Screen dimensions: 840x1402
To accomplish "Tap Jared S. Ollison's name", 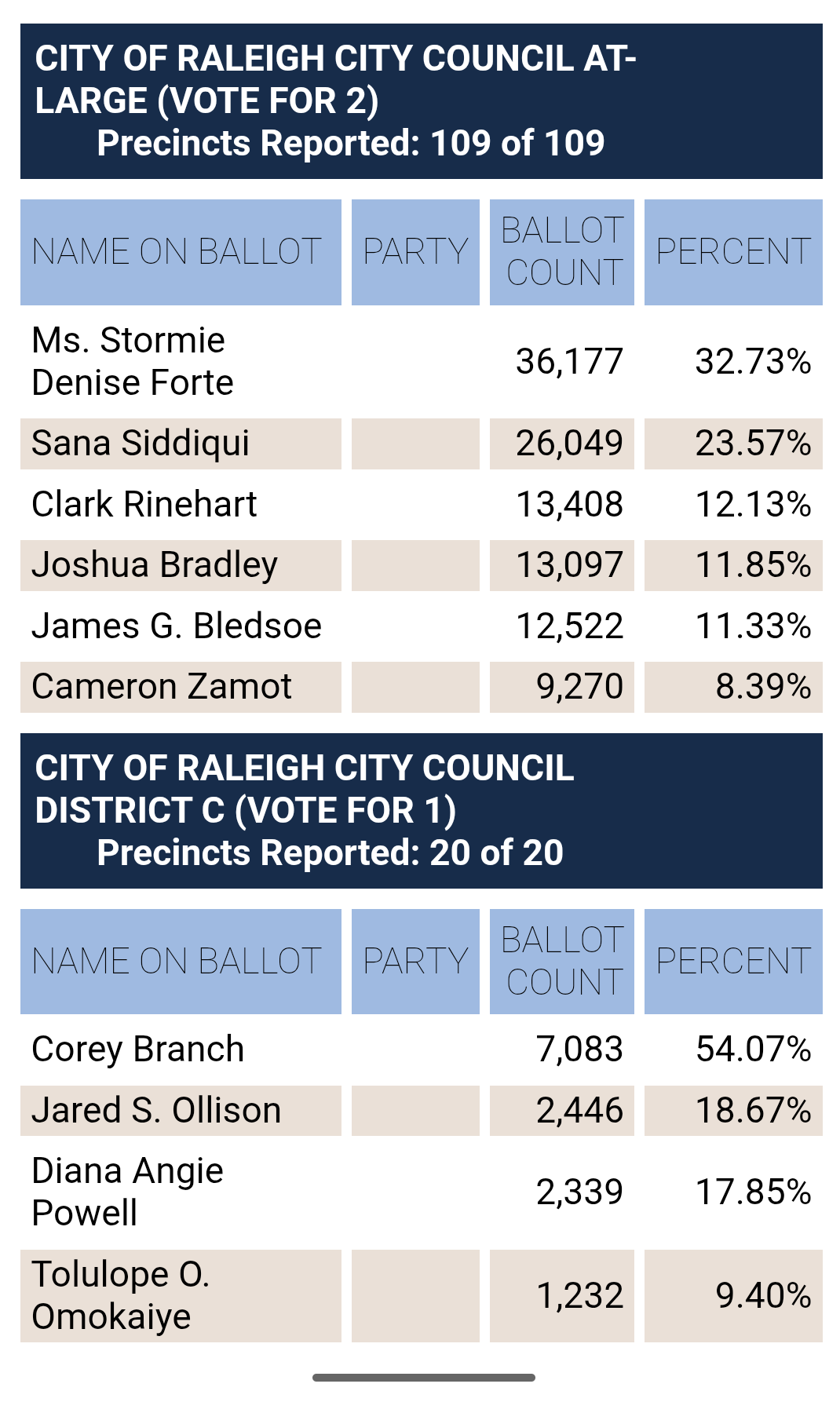I will coord(156,1110).
